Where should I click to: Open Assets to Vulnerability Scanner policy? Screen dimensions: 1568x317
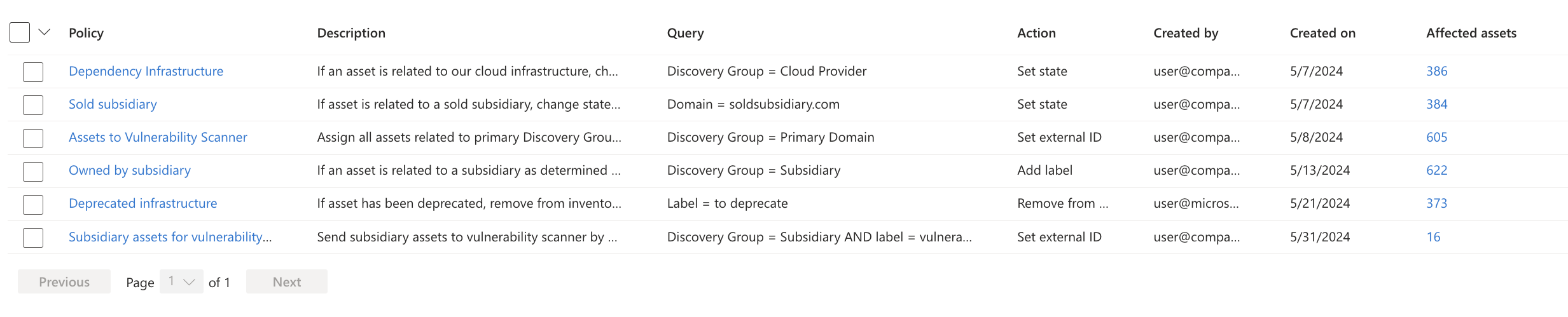[x=158, y=137]
